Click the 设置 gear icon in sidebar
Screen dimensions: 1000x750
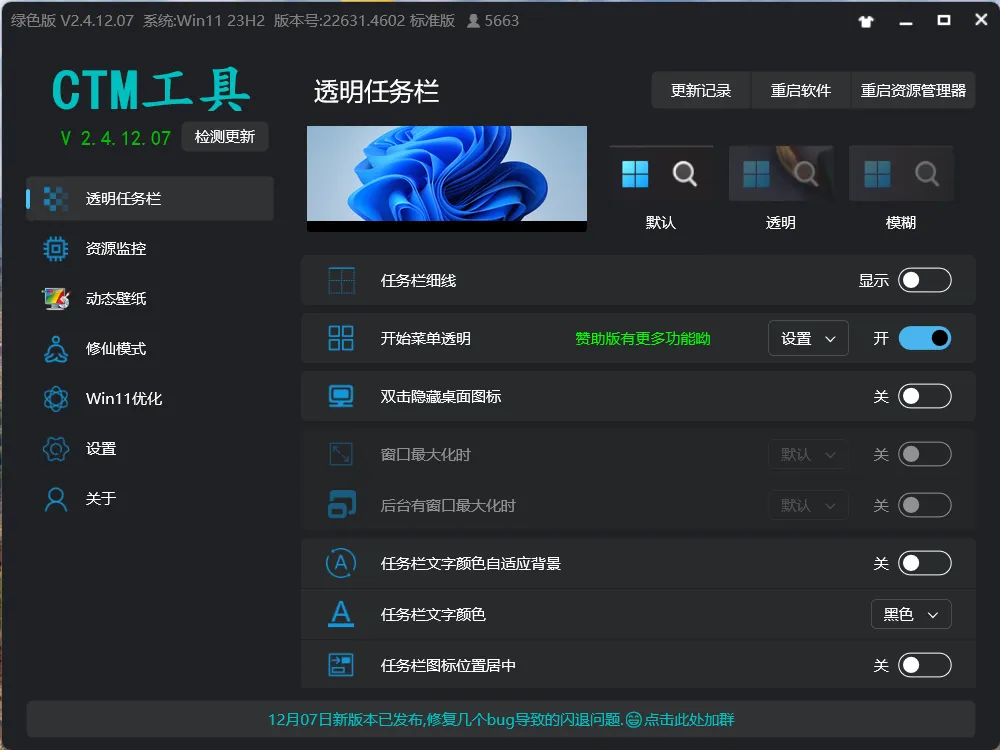[55, 449]
